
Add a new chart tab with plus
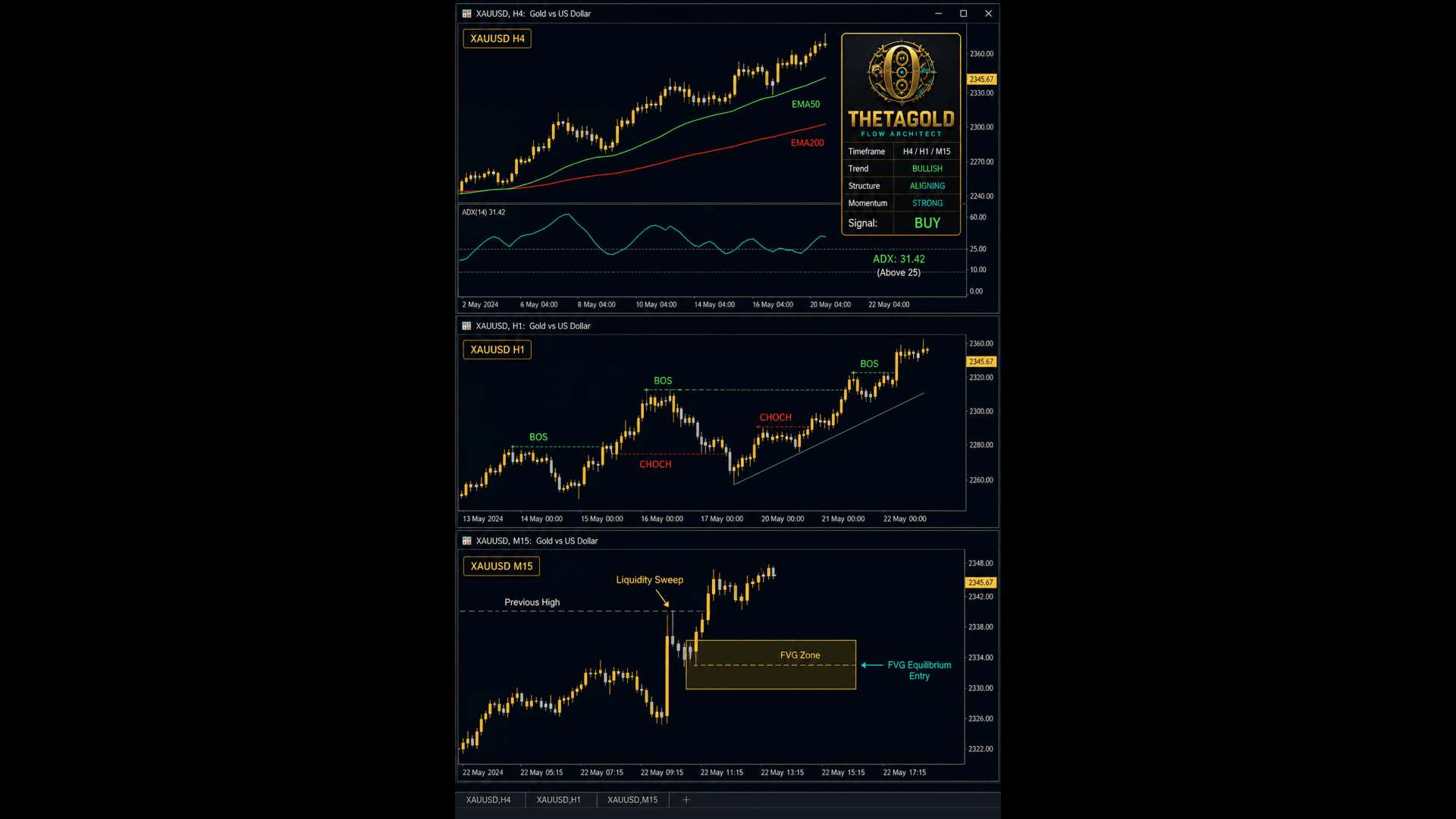pos(686,799)
